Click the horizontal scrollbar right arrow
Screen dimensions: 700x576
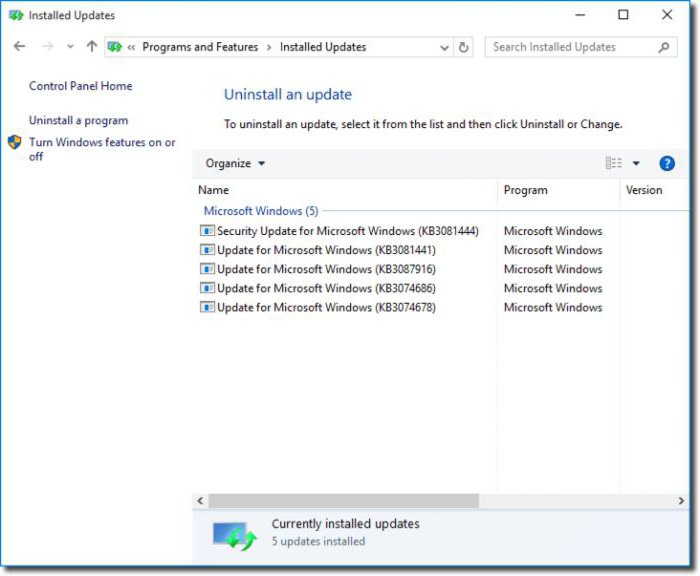click(681, 501)
